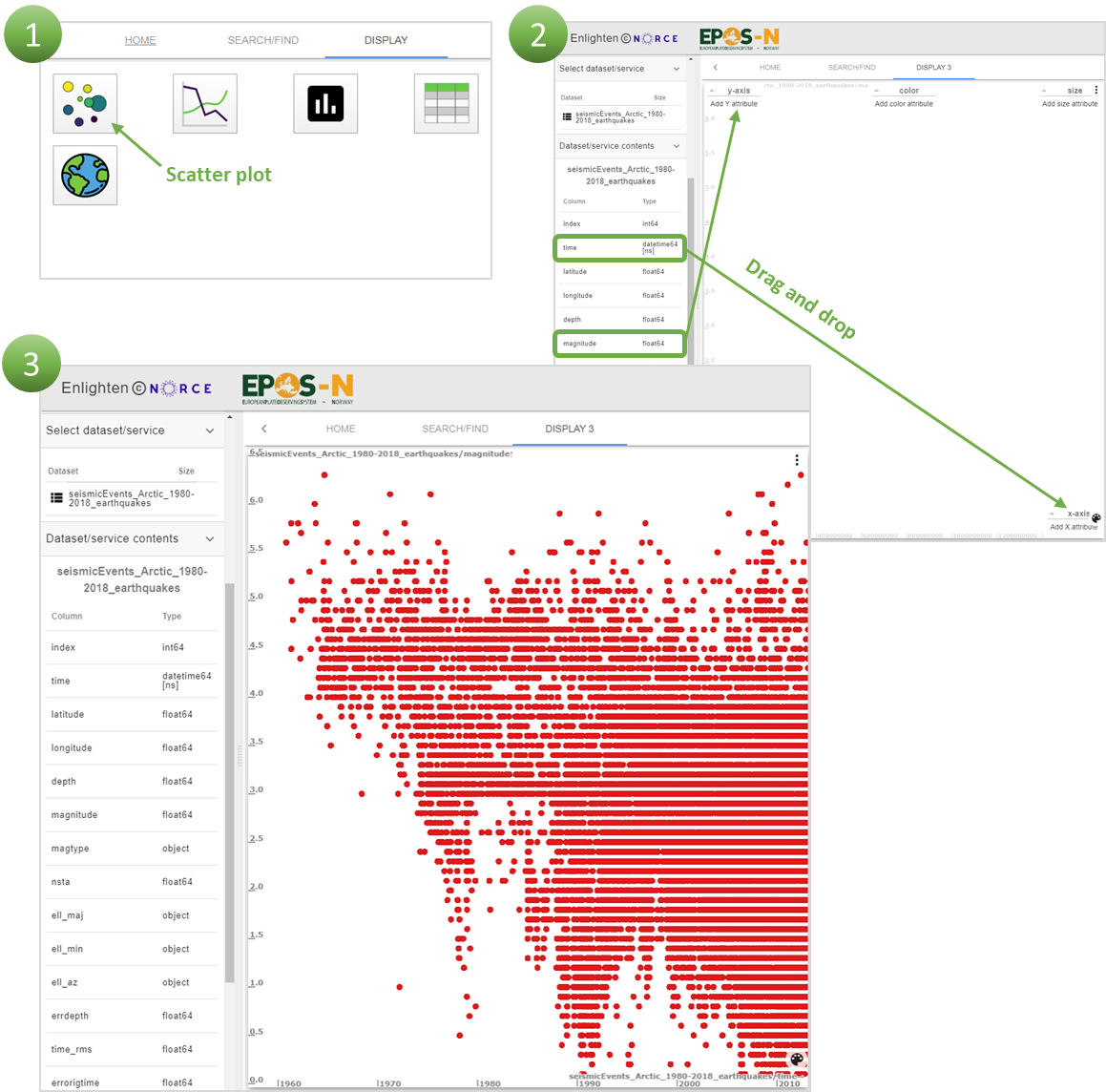
Task: Open the three-dot menu above the scatter chart
Action: coord(797,460)
